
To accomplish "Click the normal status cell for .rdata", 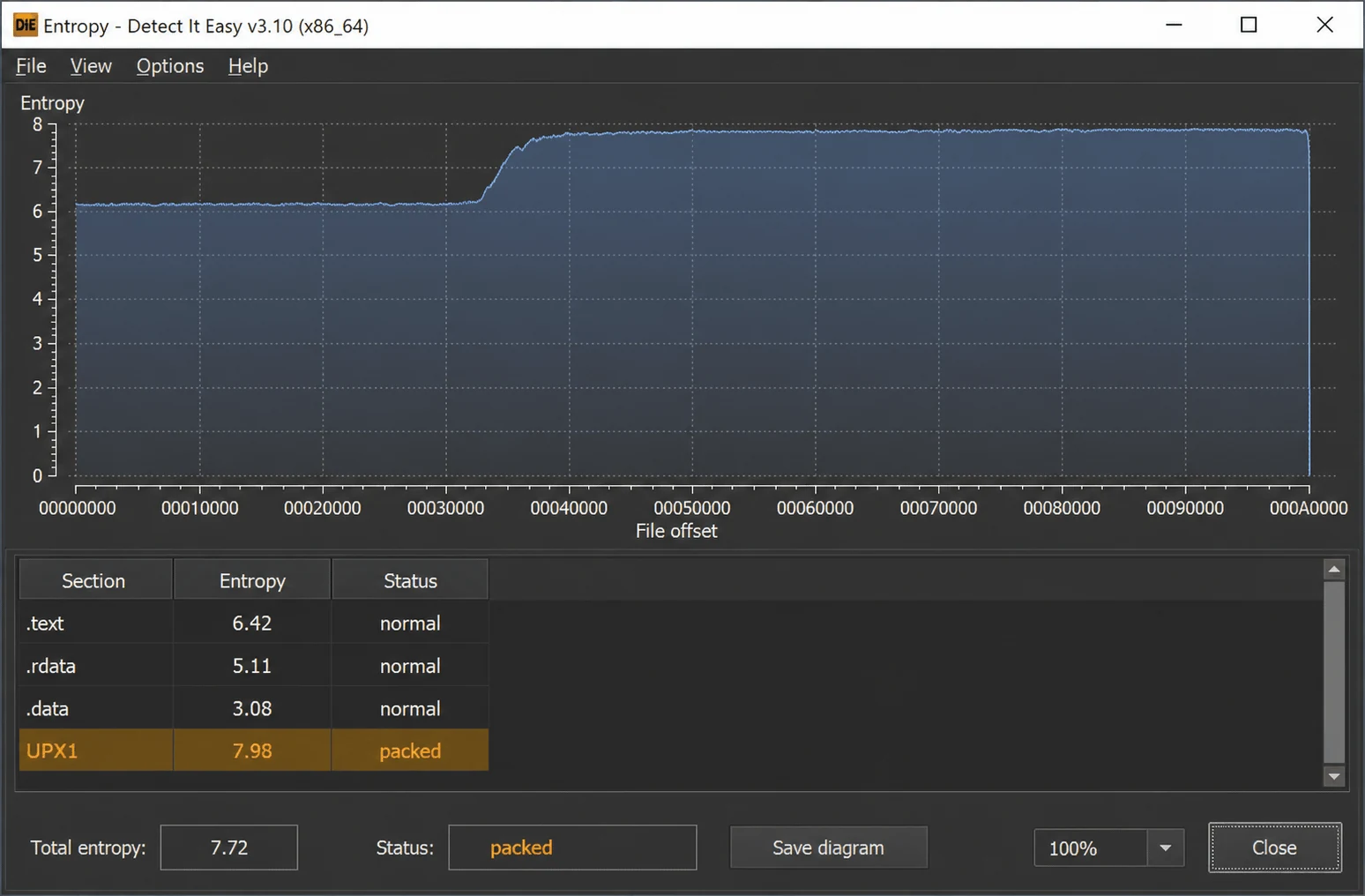I will (410, 666).
